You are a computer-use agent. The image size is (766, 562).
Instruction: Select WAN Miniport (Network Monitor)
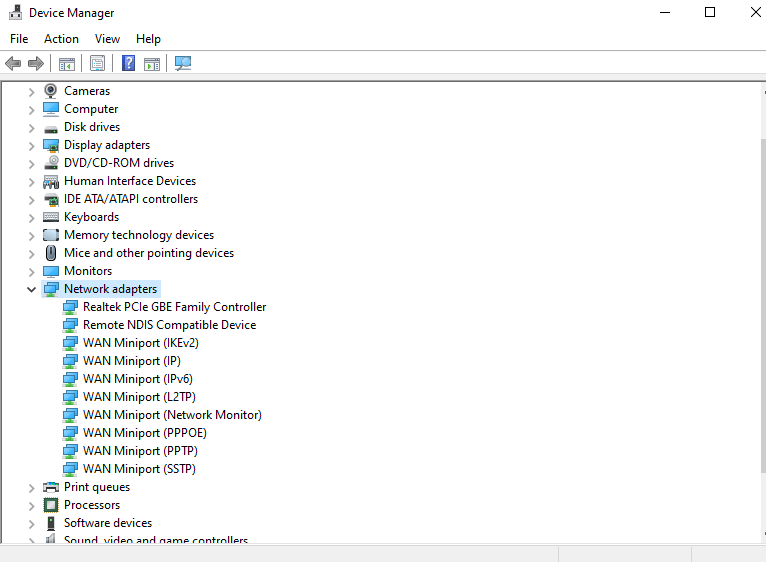click(x=172, y=415)
